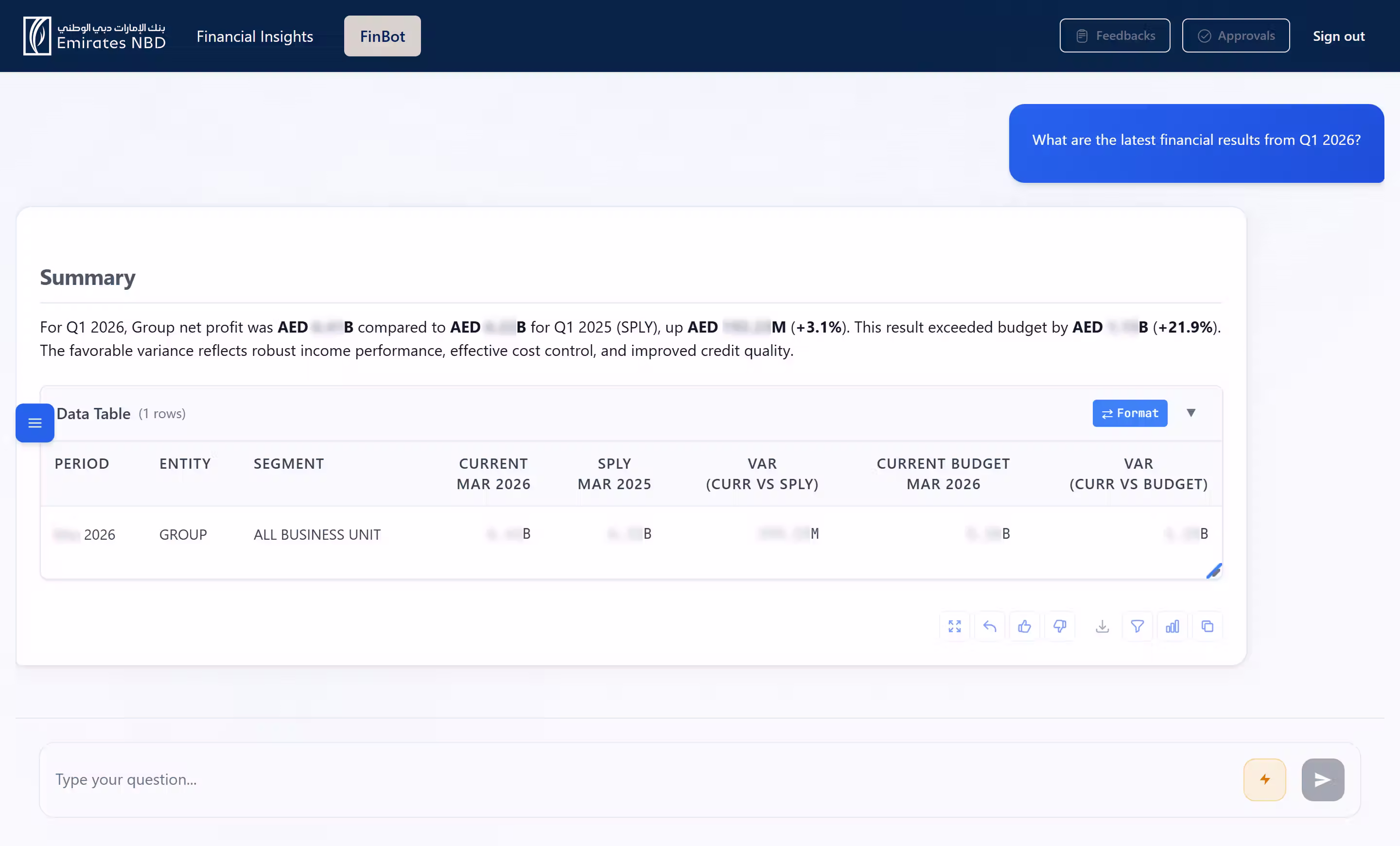
Task: Click the SPLY MAR 2025 column header
Action: (x=614, y=474)
